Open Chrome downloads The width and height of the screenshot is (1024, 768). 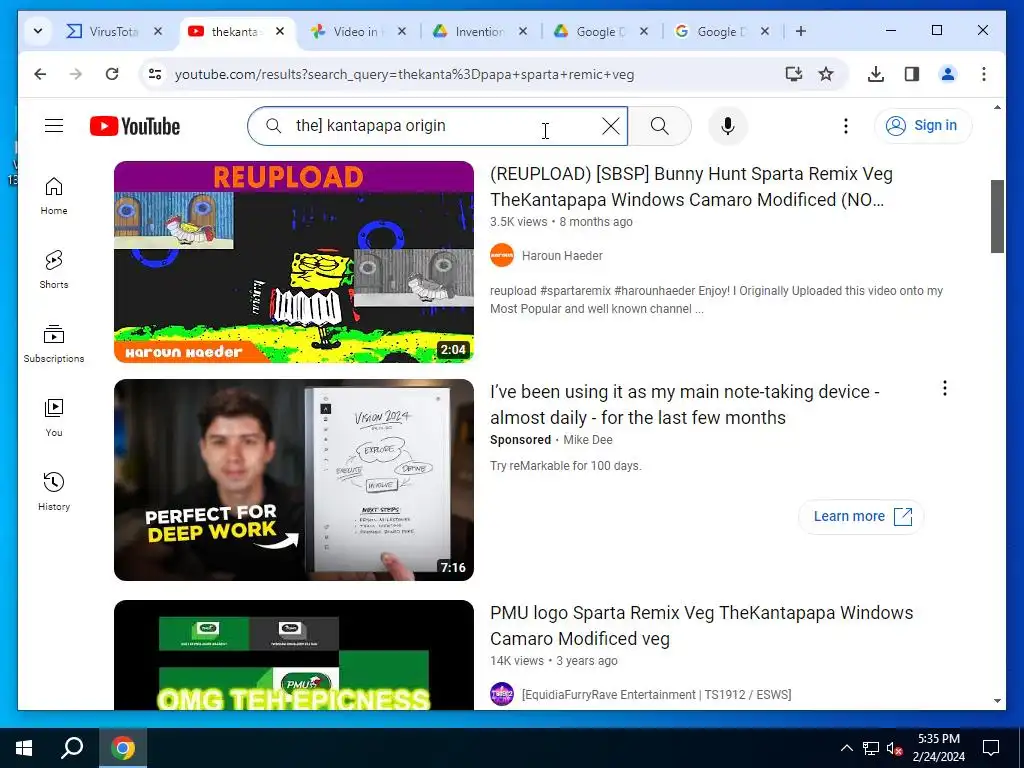876,74
